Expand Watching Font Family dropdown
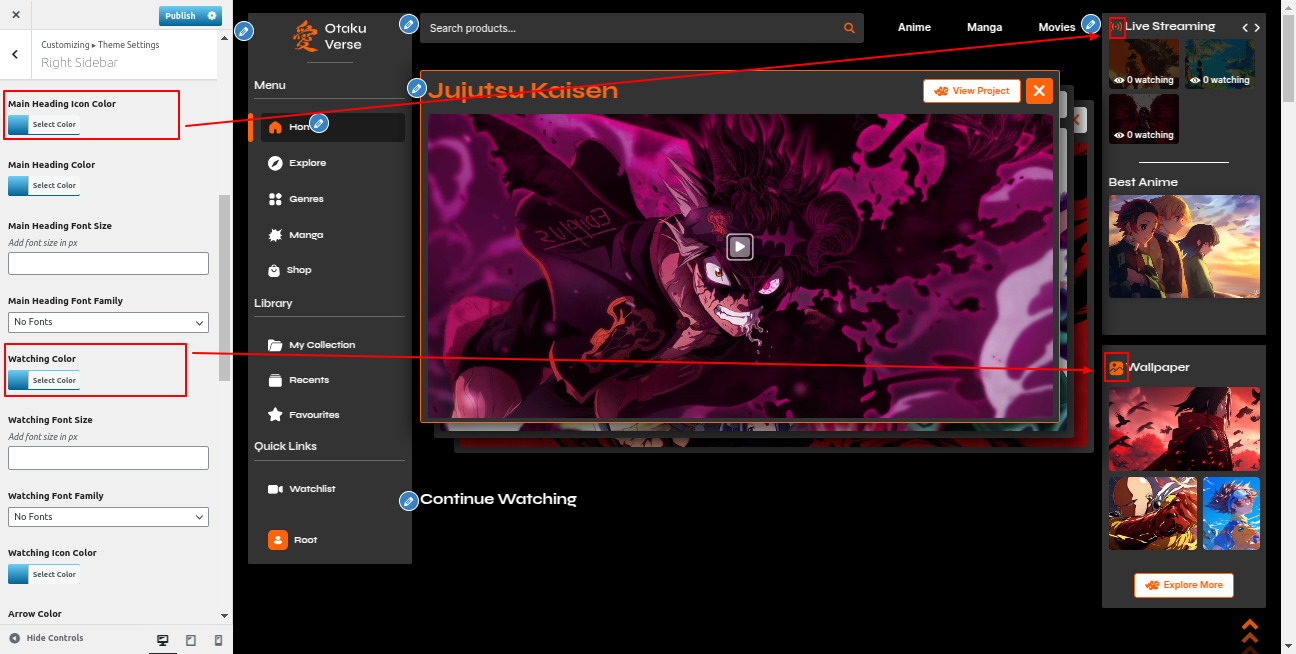The image size is (1296, 654). click(108, 517)
